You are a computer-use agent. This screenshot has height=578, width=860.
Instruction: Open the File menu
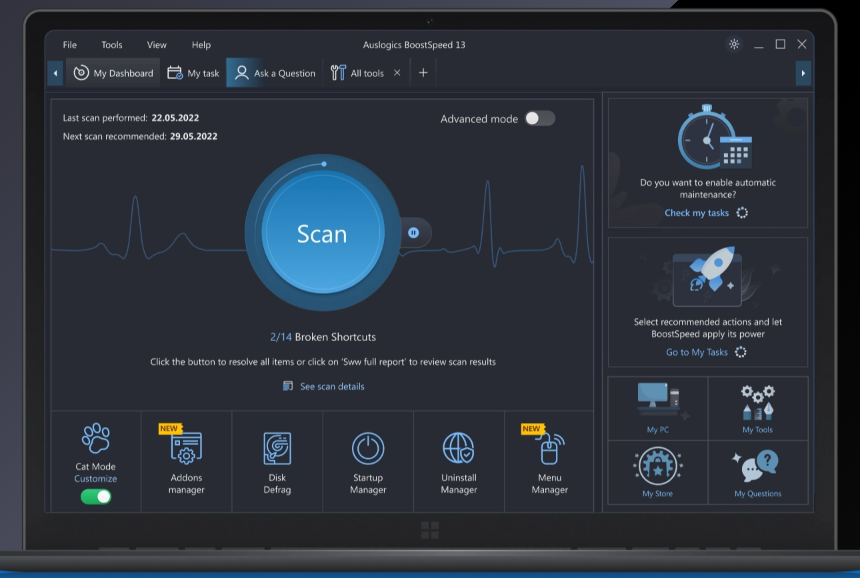coord(69,44)
